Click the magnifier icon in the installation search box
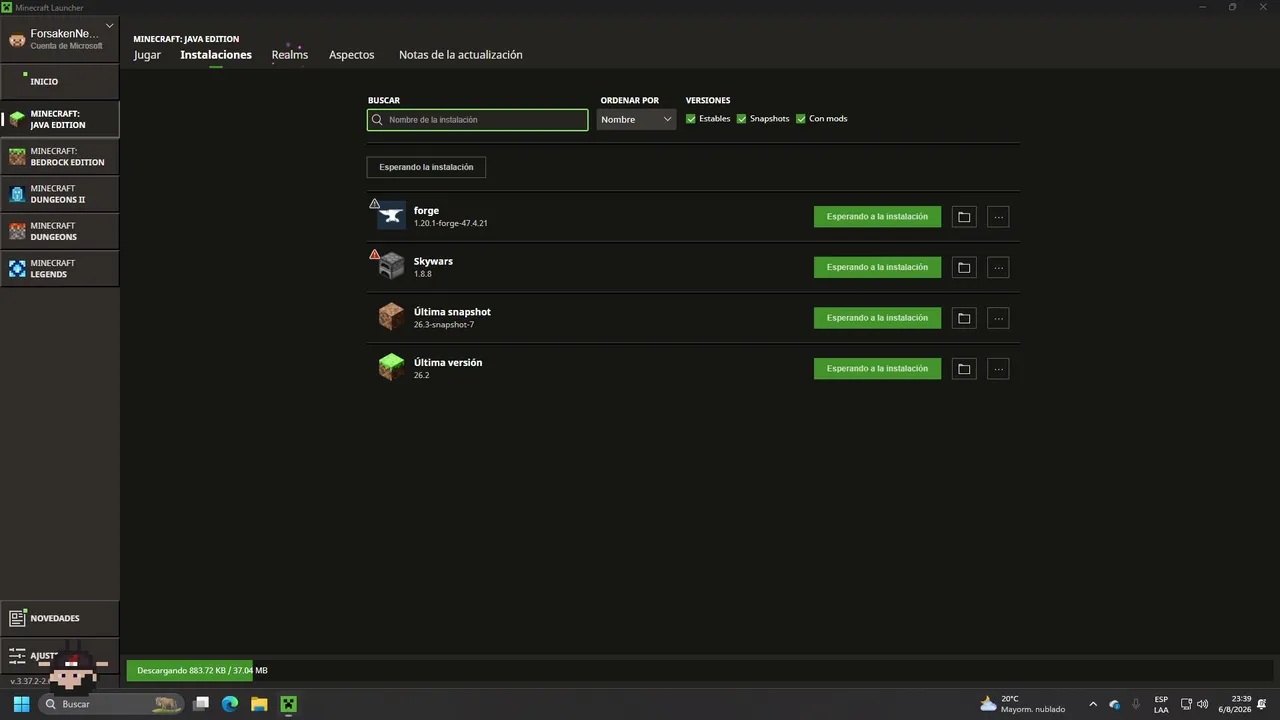Image resolution: width=1280 pixels, height=720 pixels. tap(377, 120)
